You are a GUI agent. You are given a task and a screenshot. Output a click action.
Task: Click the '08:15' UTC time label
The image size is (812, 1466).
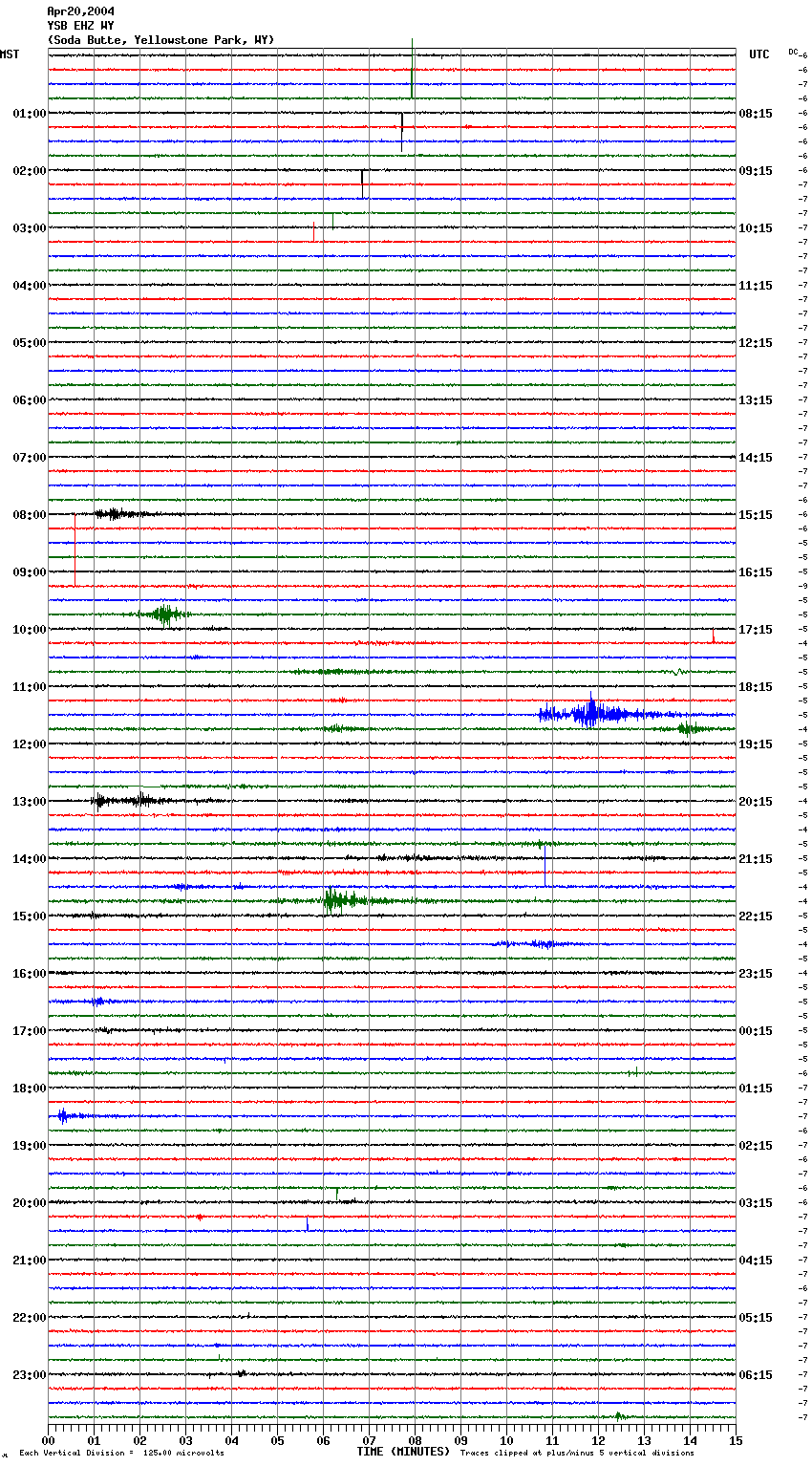click(756, 114)
